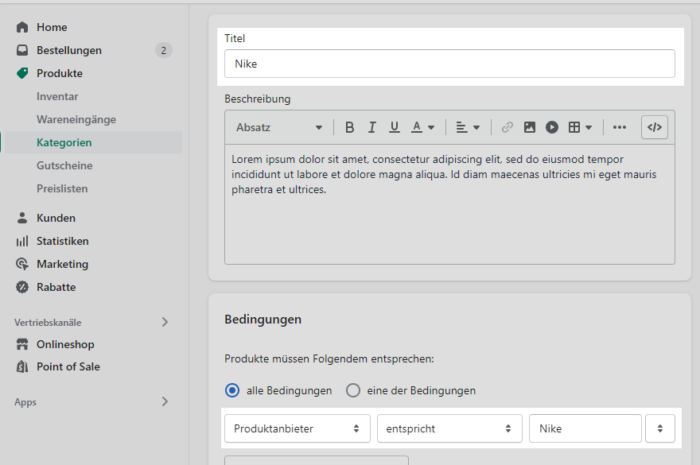The image size is (700, 465).
Task: Open Point of Sale sales channel
Action: point(68,366)
